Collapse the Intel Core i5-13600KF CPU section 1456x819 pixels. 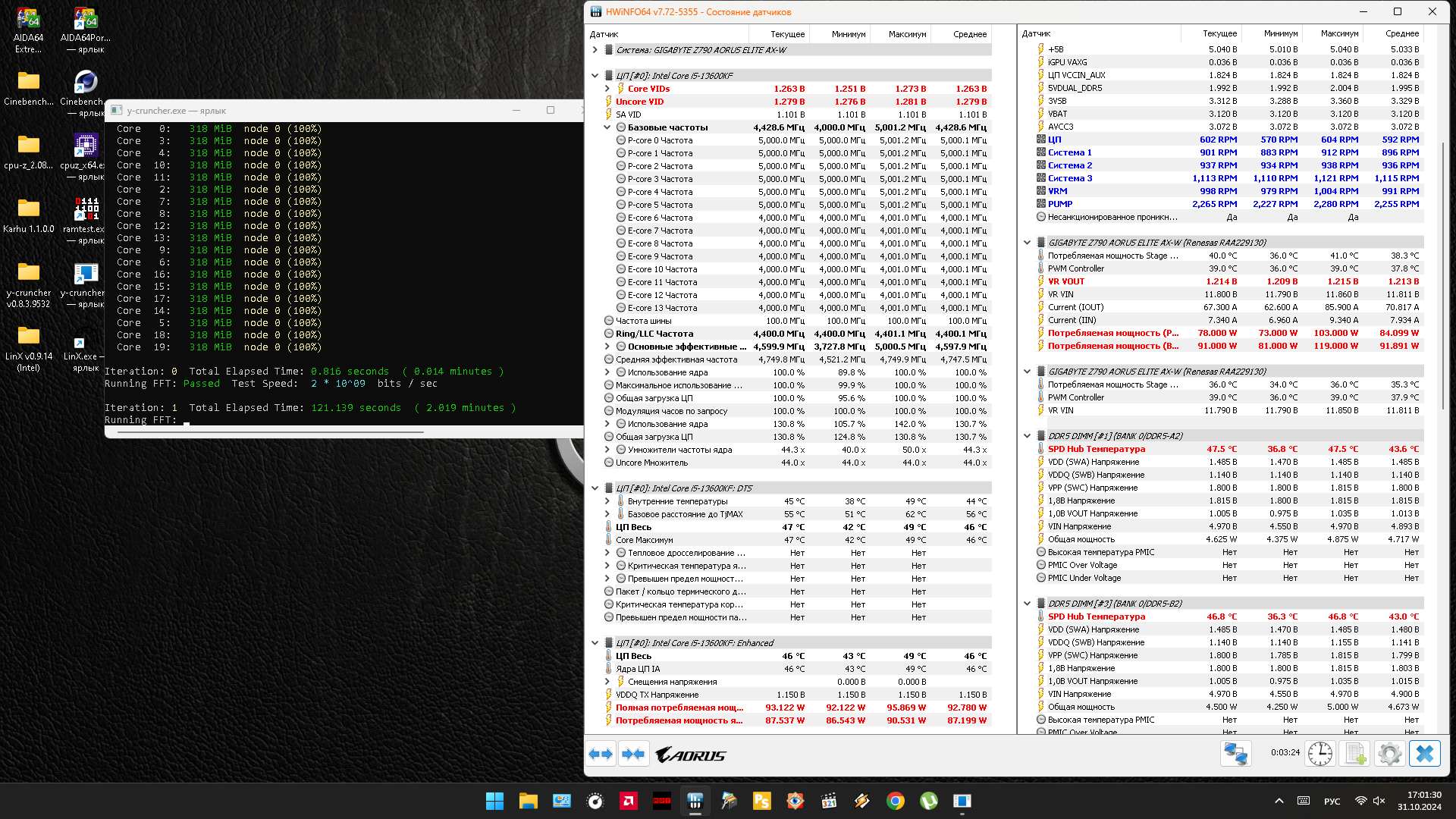[x=595, y=76]
